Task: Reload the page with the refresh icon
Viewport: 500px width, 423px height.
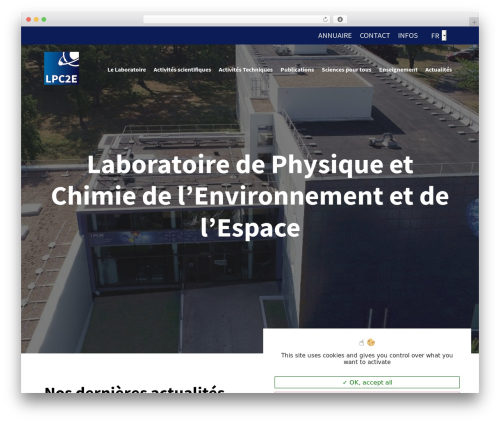Action: point(325,20)
